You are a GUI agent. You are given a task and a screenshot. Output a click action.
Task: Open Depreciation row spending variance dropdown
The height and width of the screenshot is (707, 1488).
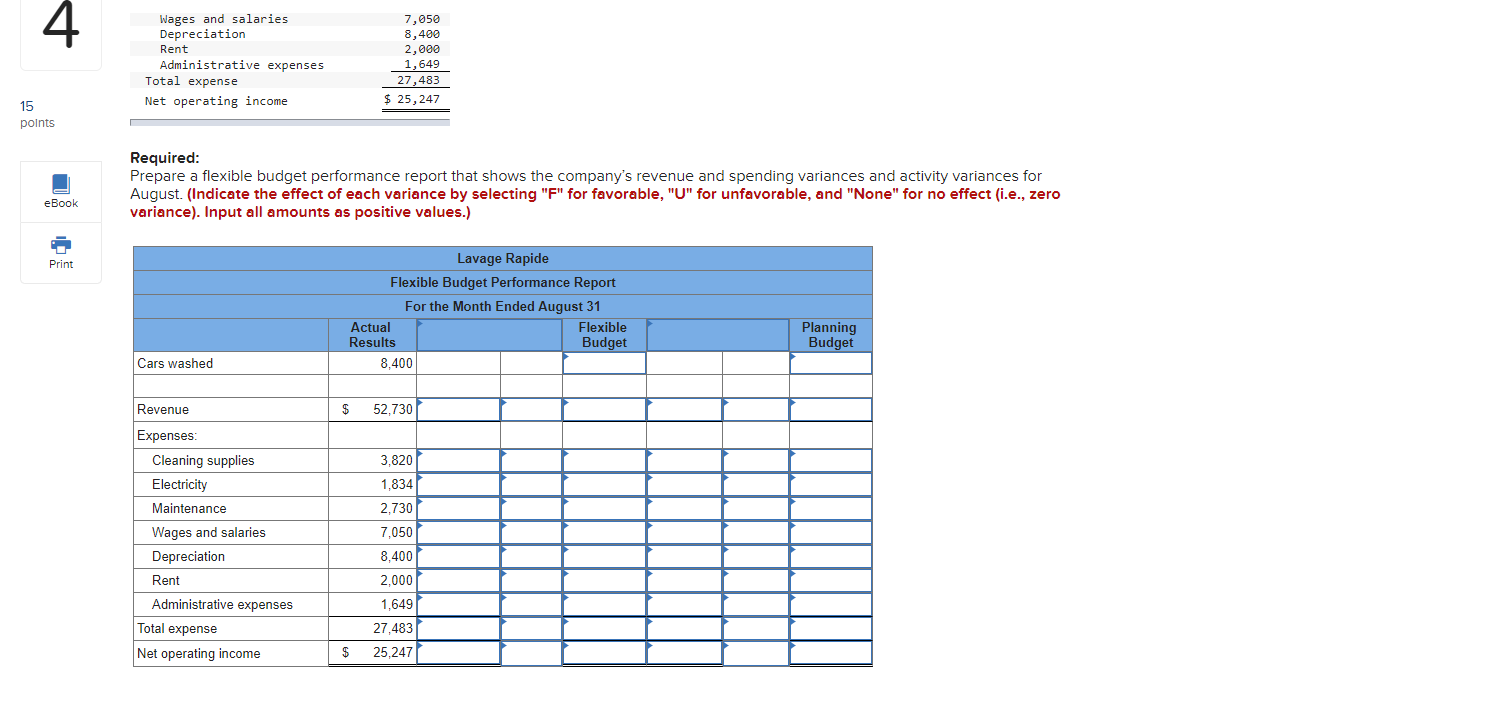pos(458,556)
